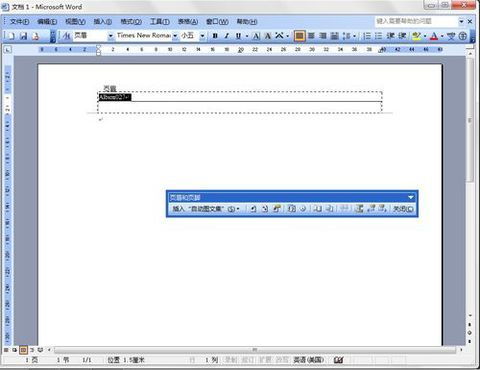This screenshot has width=480, height=370.
Task: Click the Insert Time icon
Action: pyautogui.click(x=303, y=209)
